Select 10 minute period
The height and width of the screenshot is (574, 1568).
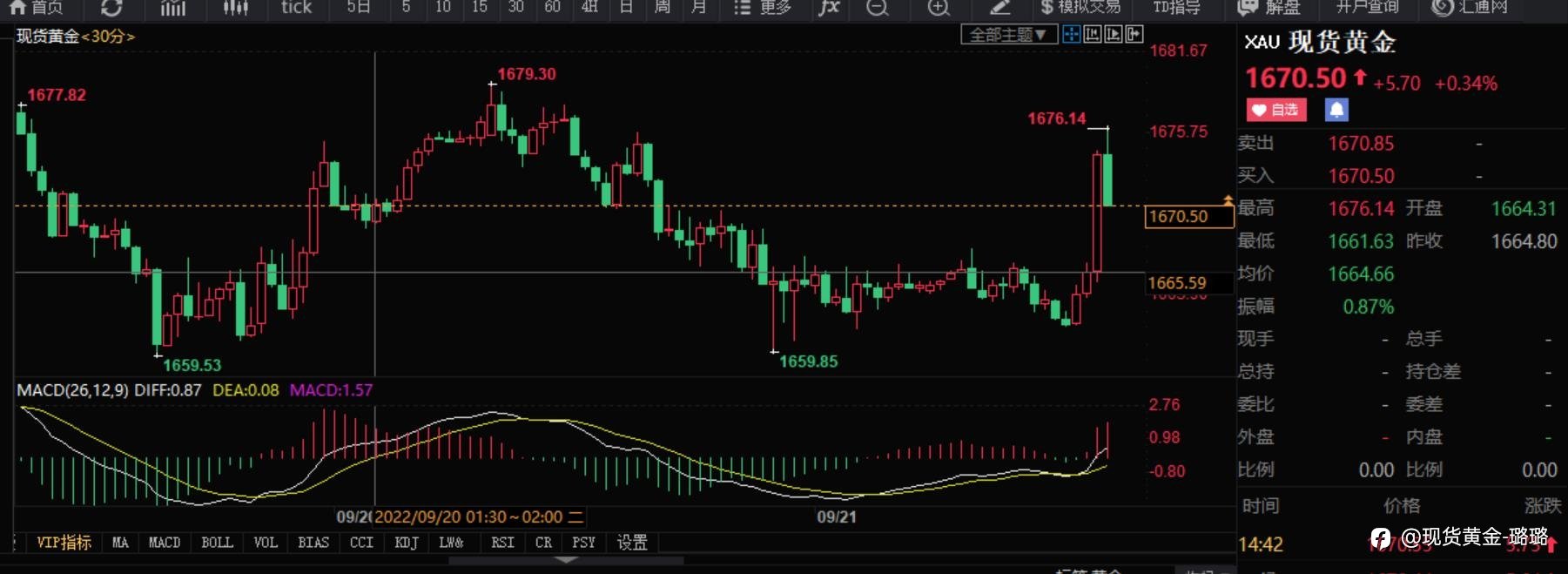(x=443, y=7)
